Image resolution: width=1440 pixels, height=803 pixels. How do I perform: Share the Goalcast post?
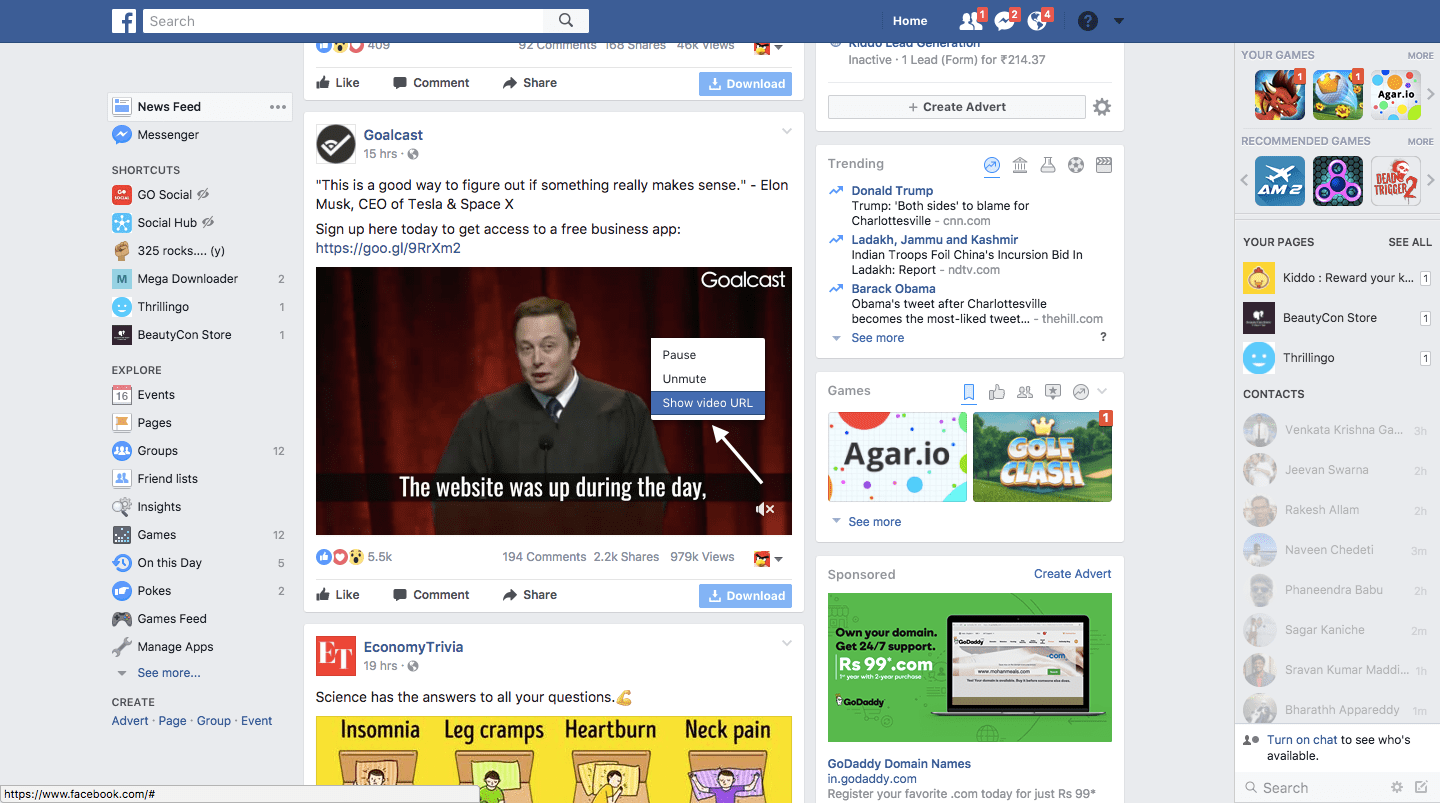click(x=530, y=595)
